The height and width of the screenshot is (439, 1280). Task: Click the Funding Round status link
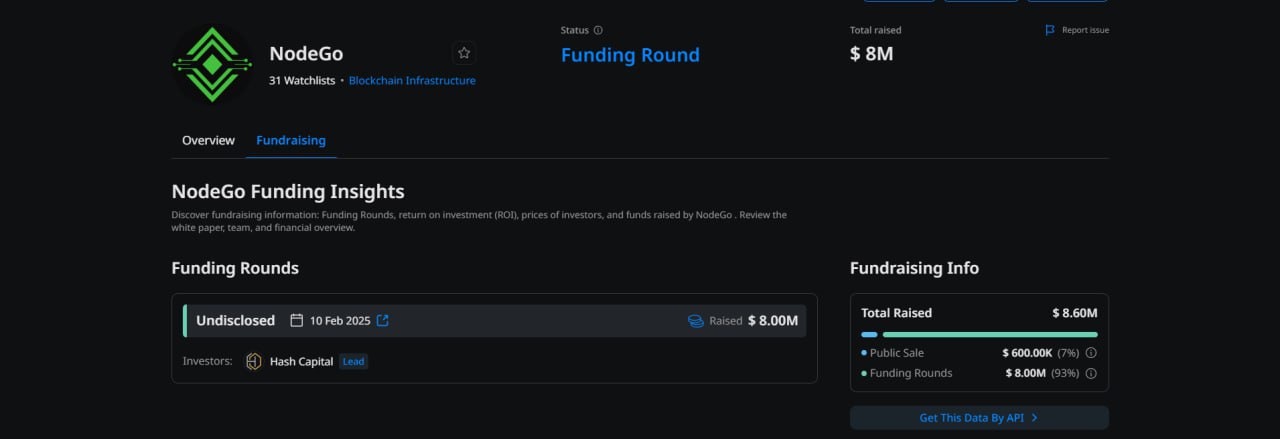click(x=630, y=55)
